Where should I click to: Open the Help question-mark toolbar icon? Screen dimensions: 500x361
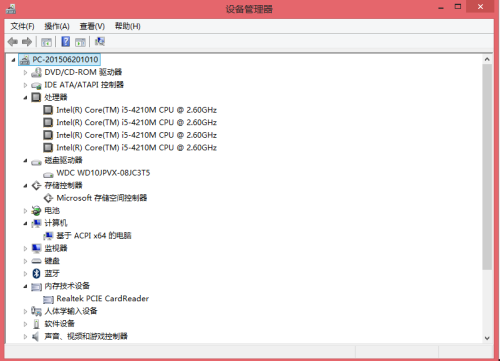click(x=66, y=42)
